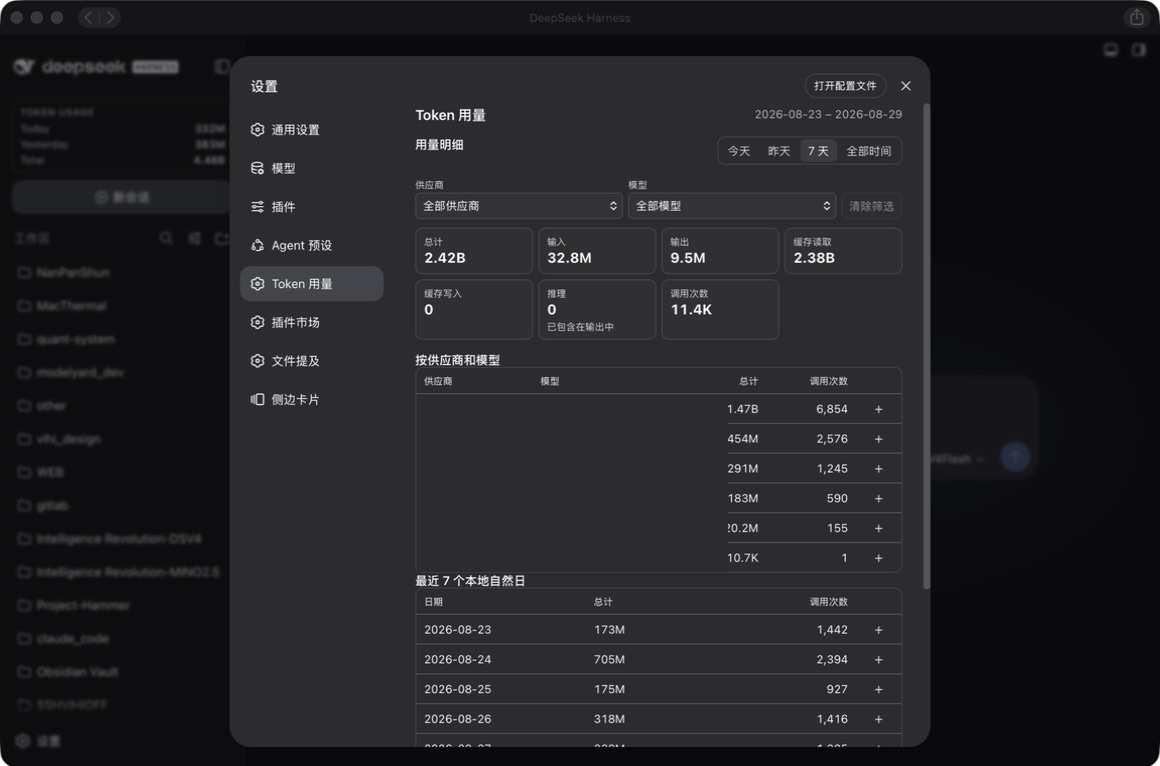Click the 590 call count cell
Image resolution: width=1160 pixels, height=766 pixels.
click(x=837, y=498)
